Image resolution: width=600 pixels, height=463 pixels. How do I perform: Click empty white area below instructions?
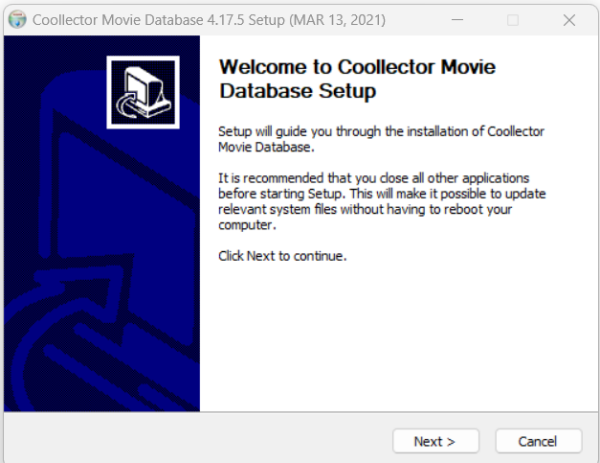[x=400, y=340]
